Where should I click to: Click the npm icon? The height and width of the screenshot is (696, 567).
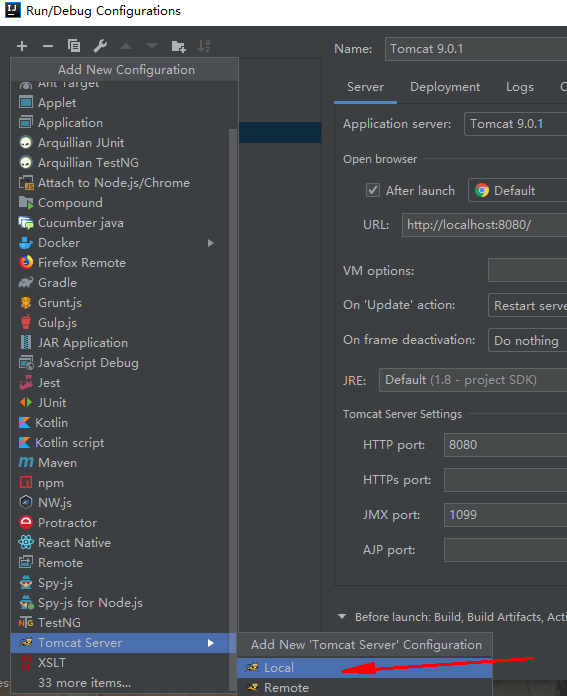(26, 482)
